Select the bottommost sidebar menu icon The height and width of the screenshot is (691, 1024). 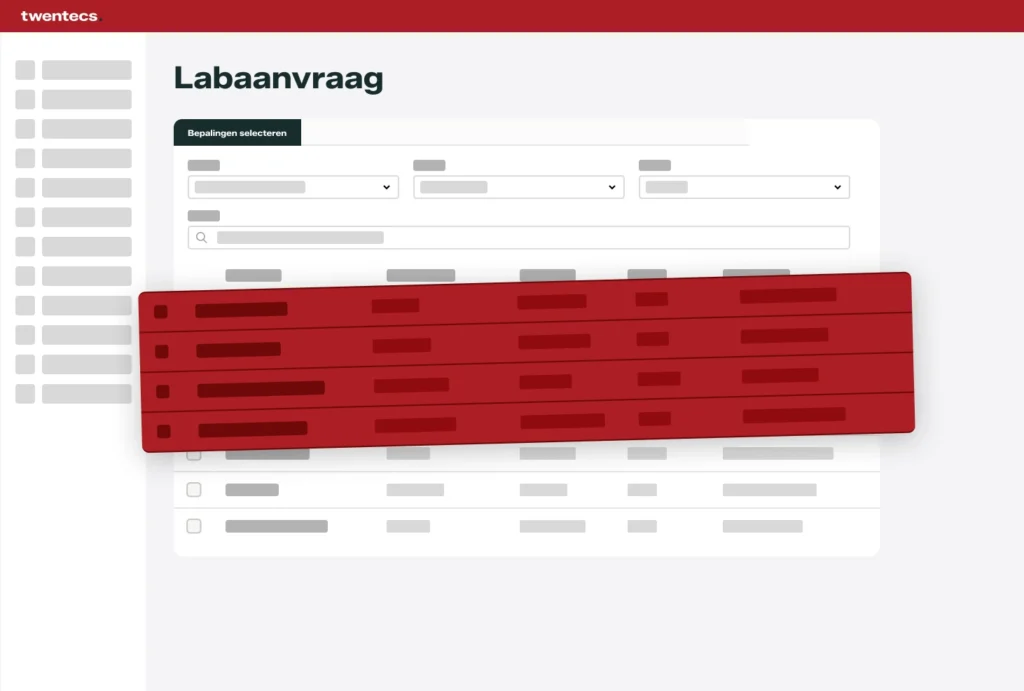click(25, 394)
